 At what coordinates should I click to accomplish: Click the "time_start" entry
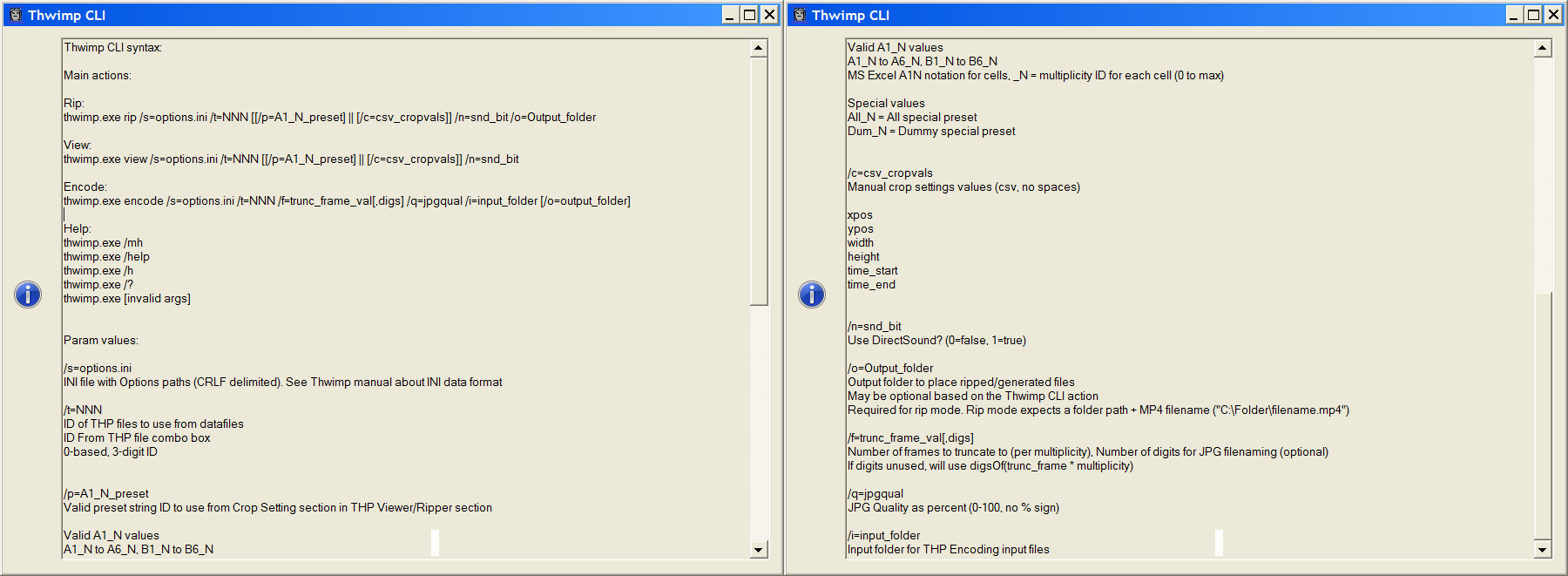pyautogui.click(x=873, y=271)
